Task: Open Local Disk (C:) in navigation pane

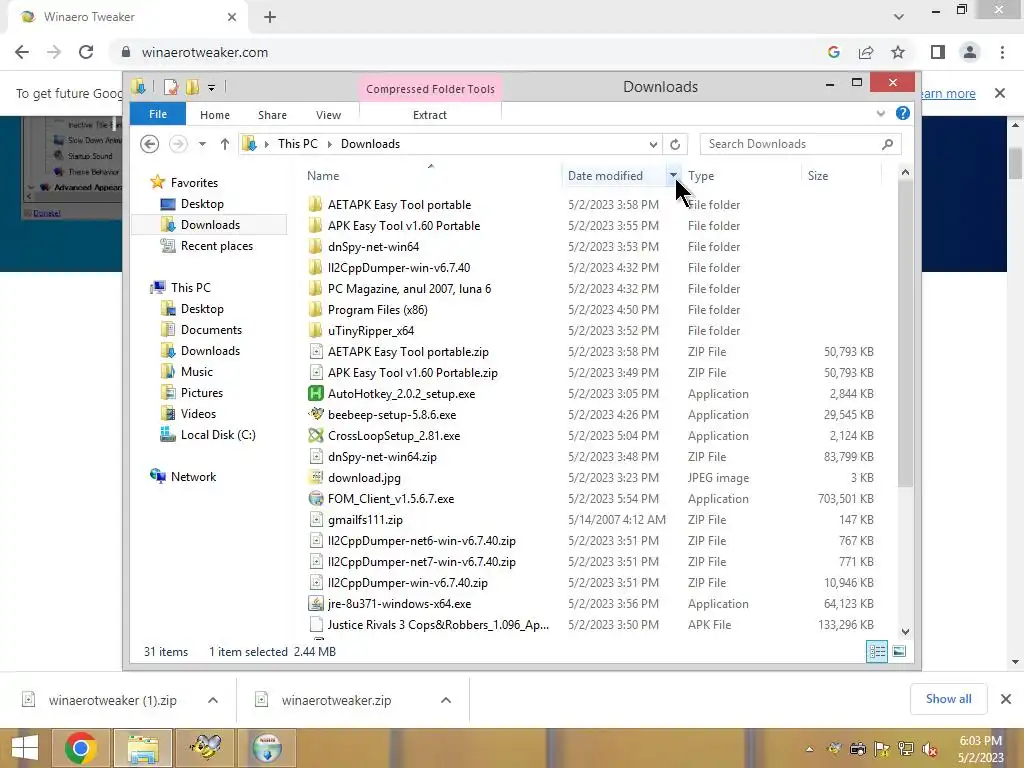Action: pos(218,435)
